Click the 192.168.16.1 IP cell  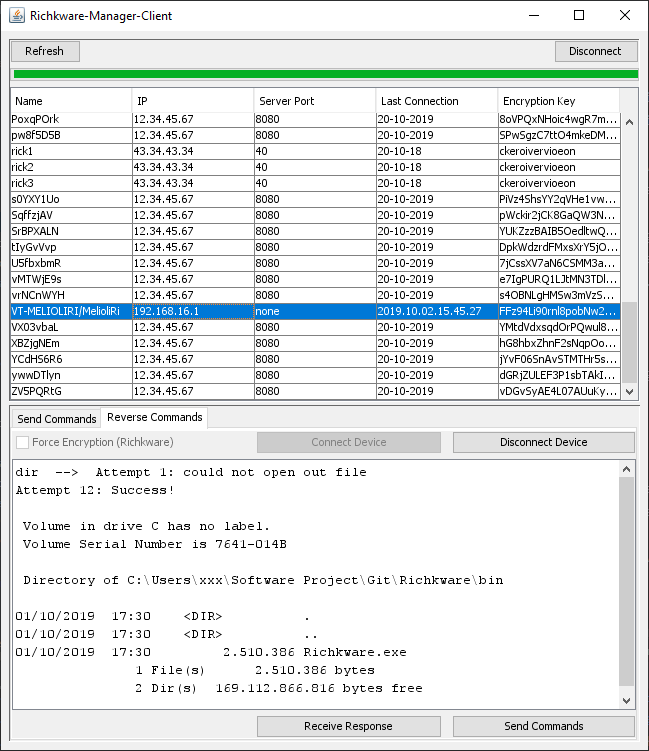pyautogui.click(x=193, y=311)
